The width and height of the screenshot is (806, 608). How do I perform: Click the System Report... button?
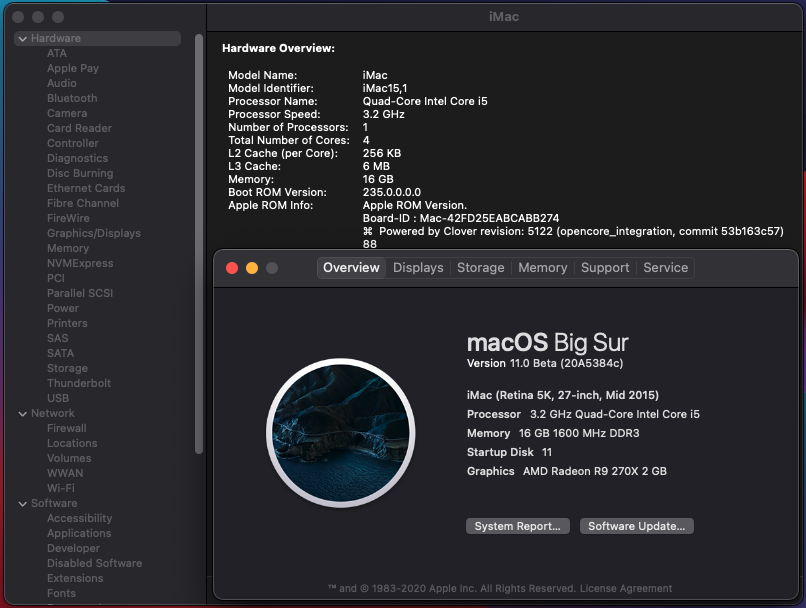tap(518, 526)
